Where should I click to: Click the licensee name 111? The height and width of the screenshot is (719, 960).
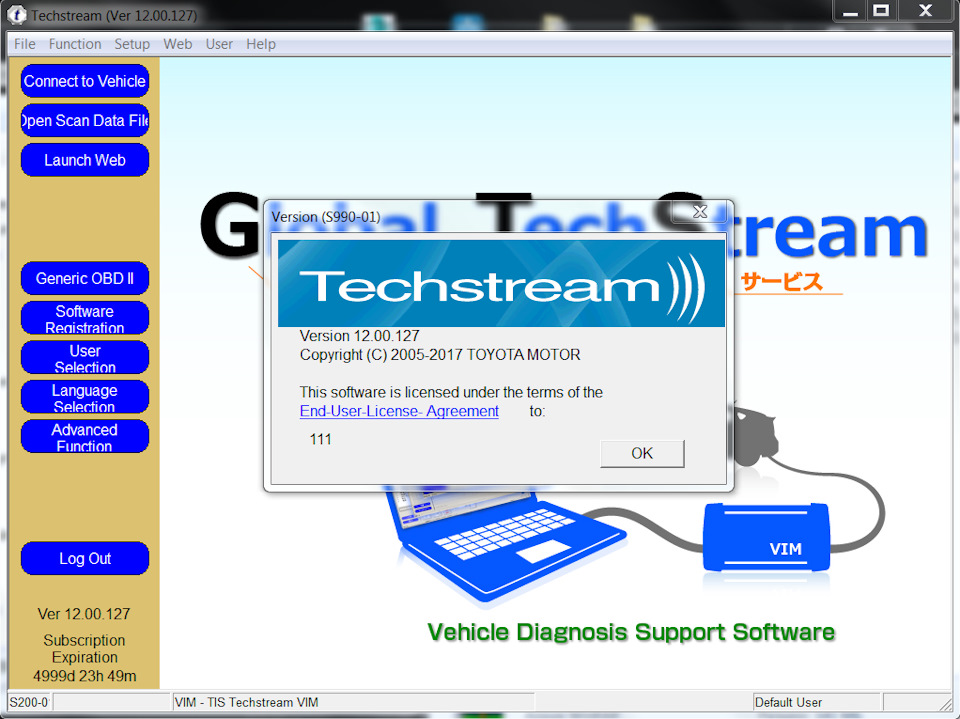pos(320,439)
